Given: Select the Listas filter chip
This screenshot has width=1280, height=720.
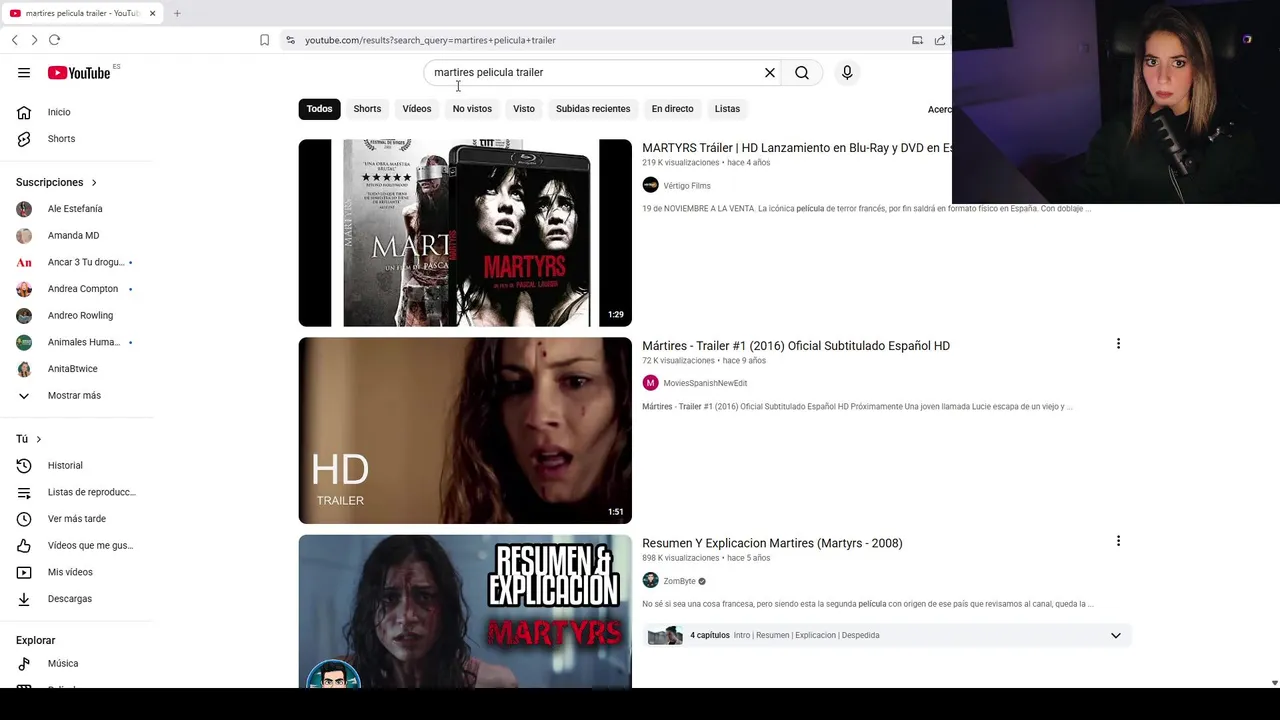Looking at the screenshot, I should (727, 109).
